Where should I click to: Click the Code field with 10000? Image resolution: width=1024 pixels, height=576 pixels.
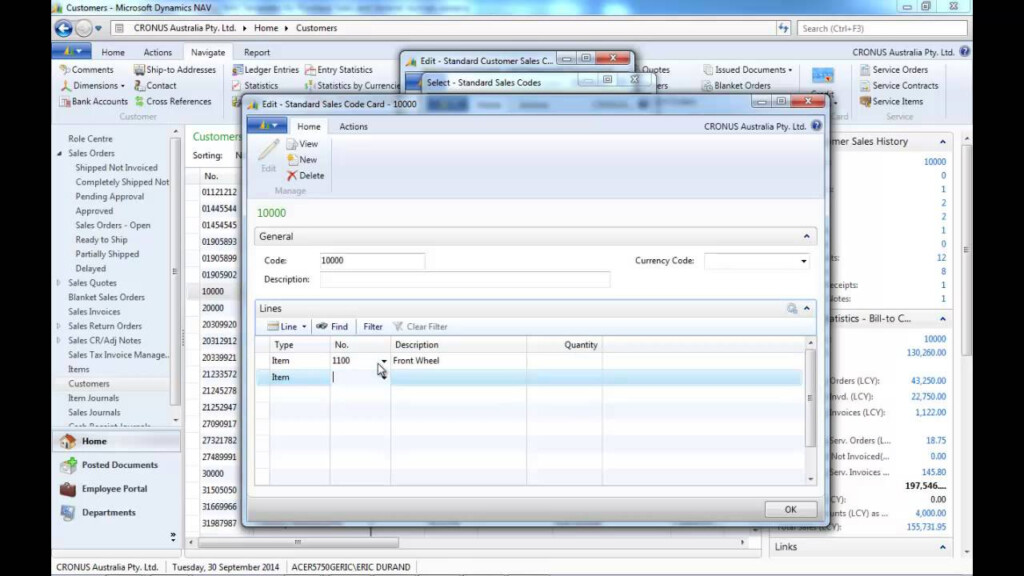click(372, 261)
